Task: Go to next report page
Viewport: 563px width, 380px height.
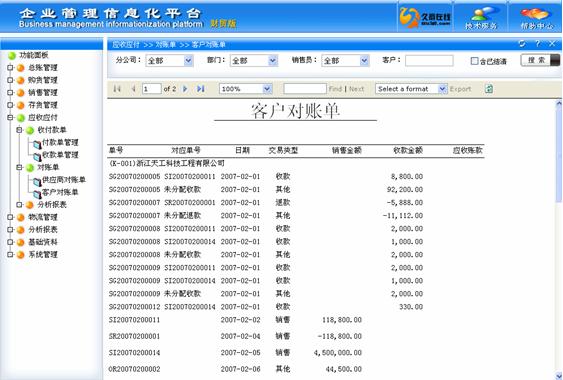Action: (x=185, y=89)
